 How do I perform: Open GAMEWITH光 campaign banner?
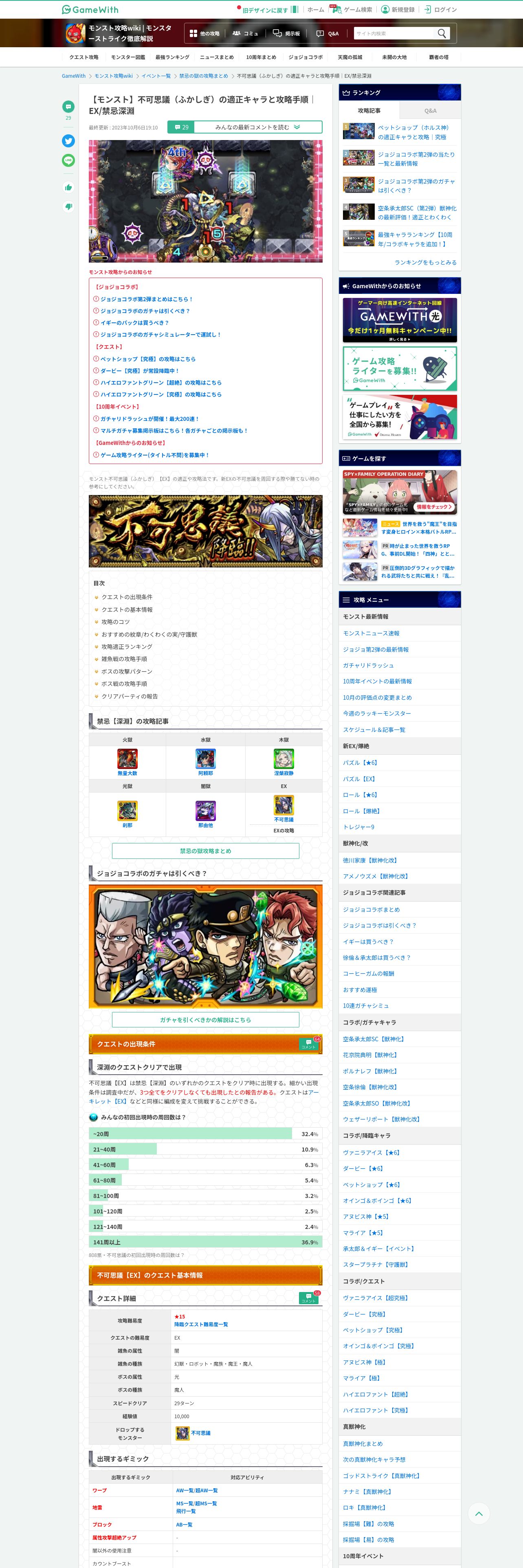[400, 320]
